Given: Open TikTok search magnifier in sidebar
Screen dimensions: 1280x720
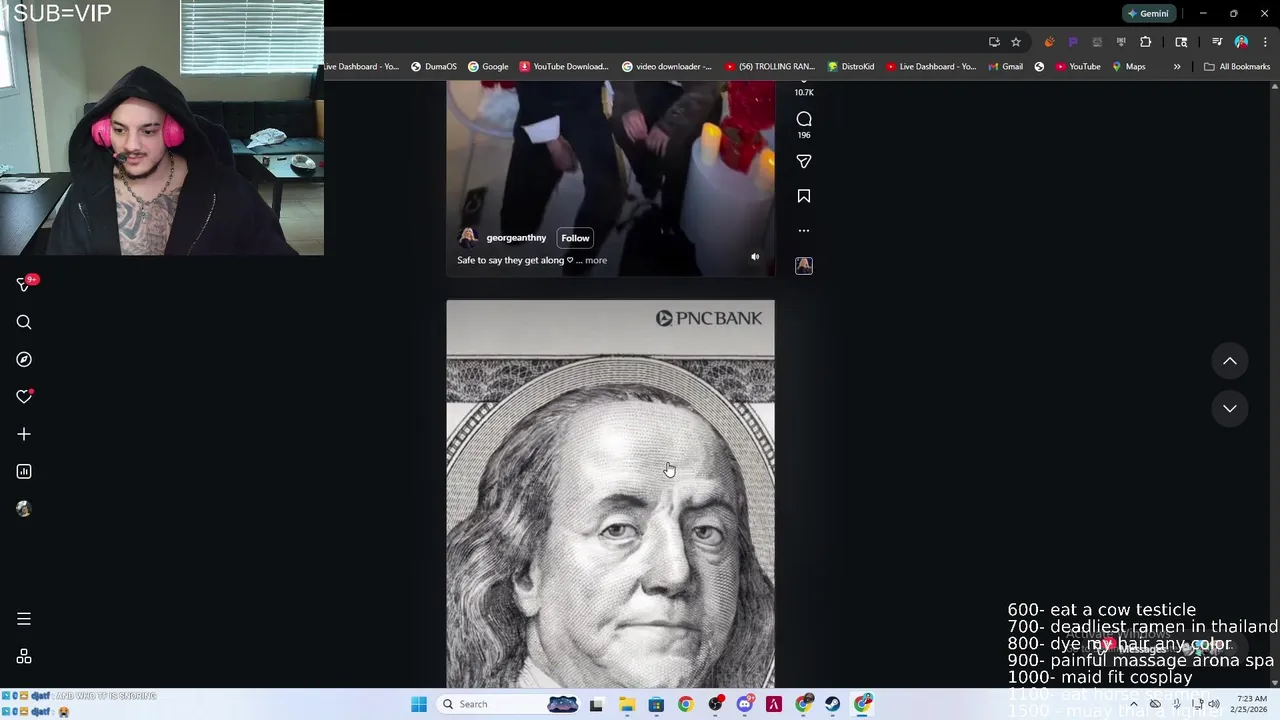Looking at the screenshot, I should click(x=24, y=322).
